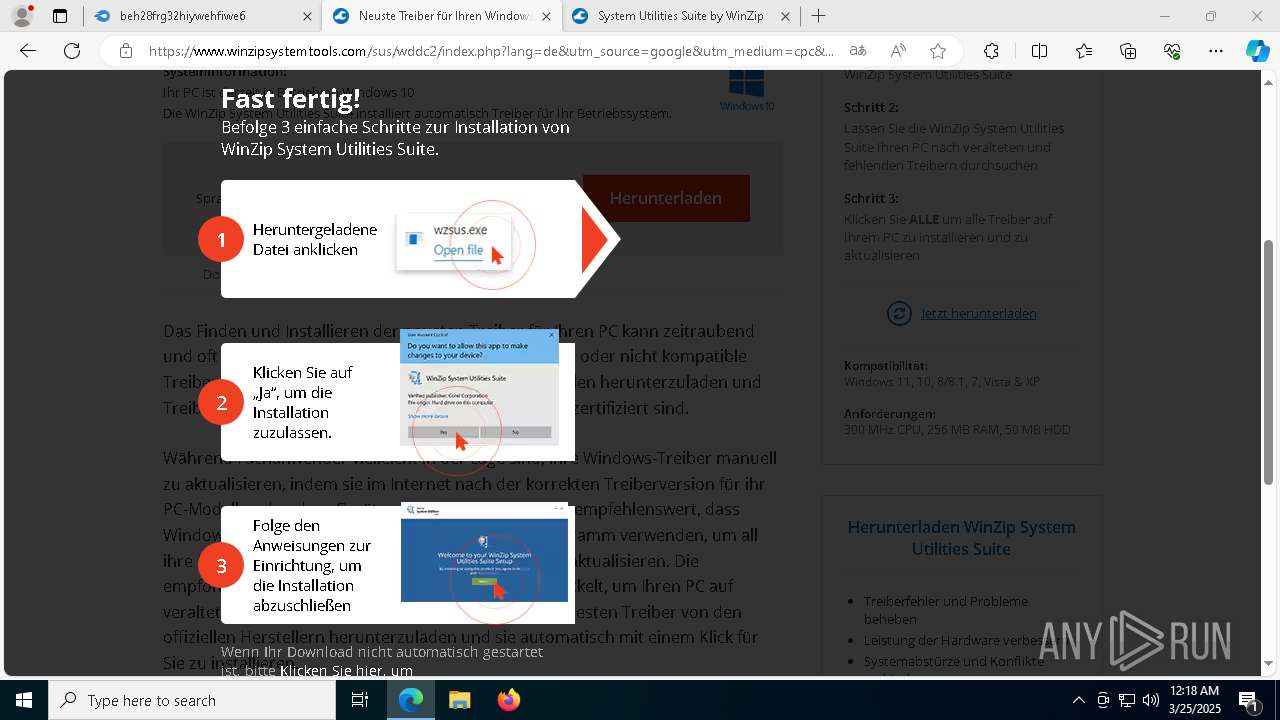Open Task View on the taskbar

pyautogui.click(x=361, y=700)
